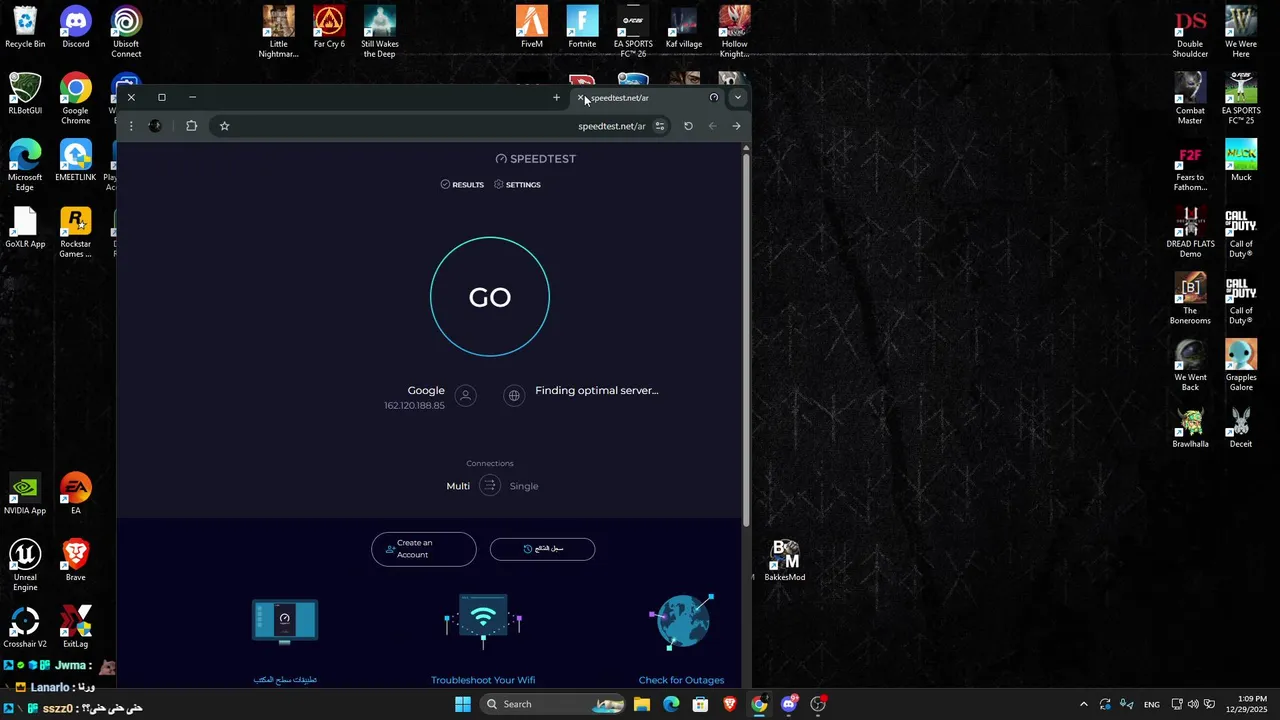Bookmark this page with the star icon

[x=224, y=126]
